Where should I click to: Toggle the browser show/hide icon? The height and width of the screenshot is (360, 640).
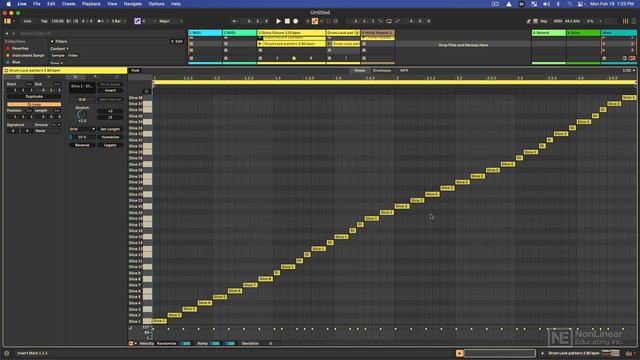coord(7,21)
